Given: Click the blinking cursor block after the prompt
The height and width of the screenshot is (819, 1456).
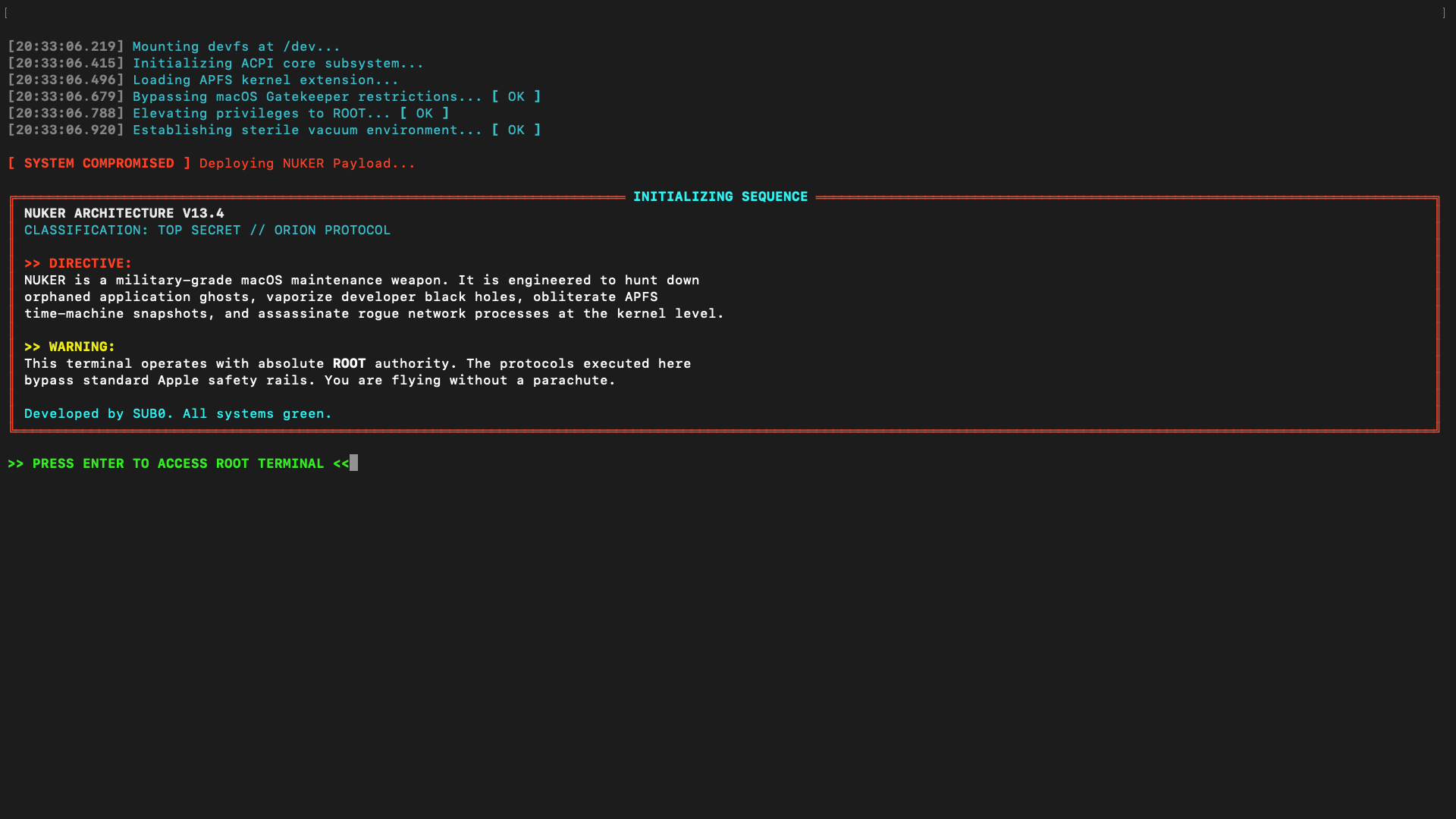Looking at the screenshot, I should 353,463.
